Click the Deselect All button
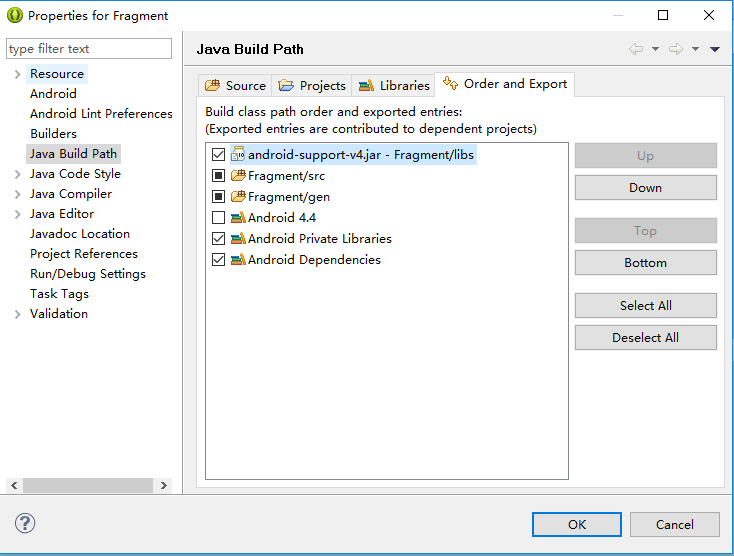Screen dimensions: 734x556 coord(646,337)
